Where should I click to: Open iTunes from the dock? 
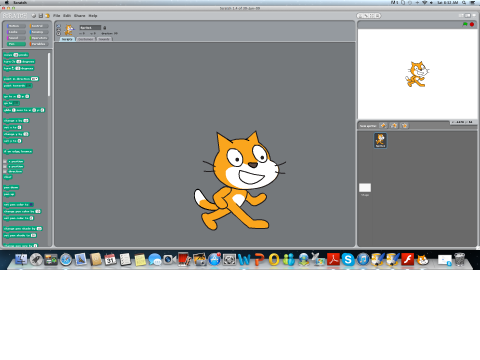(363, 259)
